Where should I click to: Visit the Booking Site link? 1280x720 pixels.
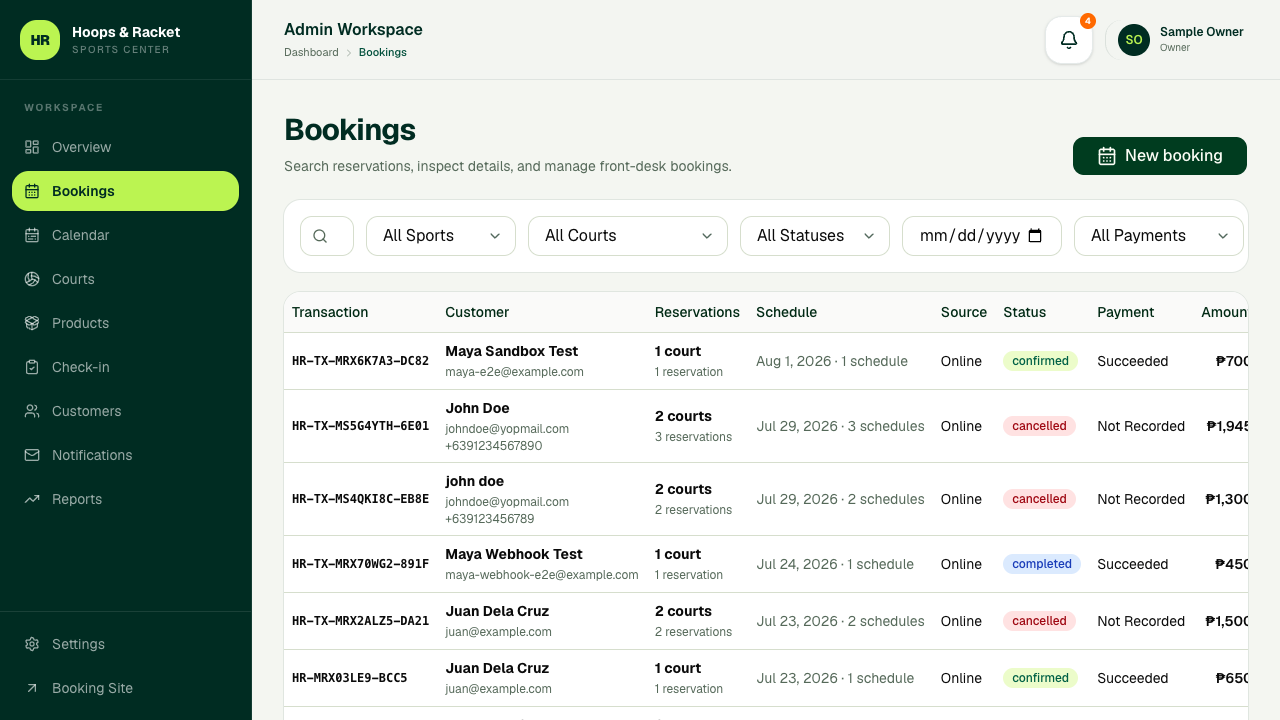pos(125,688)
